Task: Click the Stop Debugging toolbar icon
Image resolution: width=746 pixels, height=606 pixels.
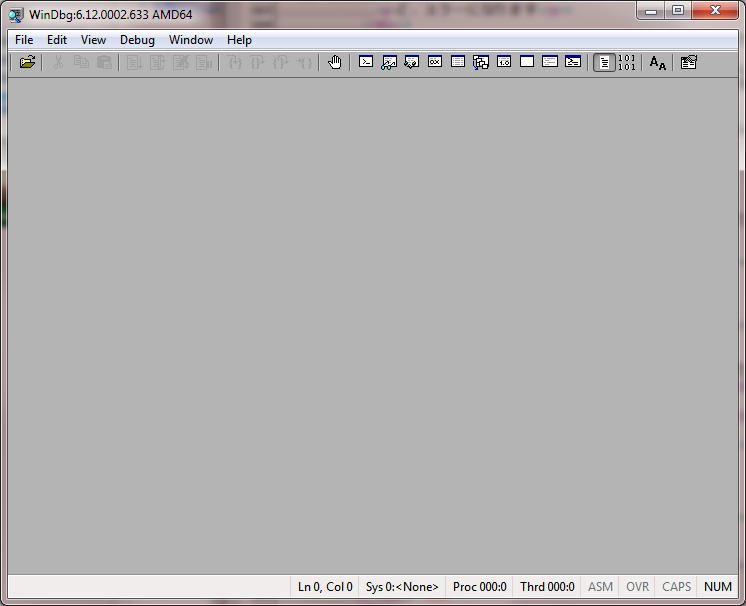Action: [x=180, y=62]
